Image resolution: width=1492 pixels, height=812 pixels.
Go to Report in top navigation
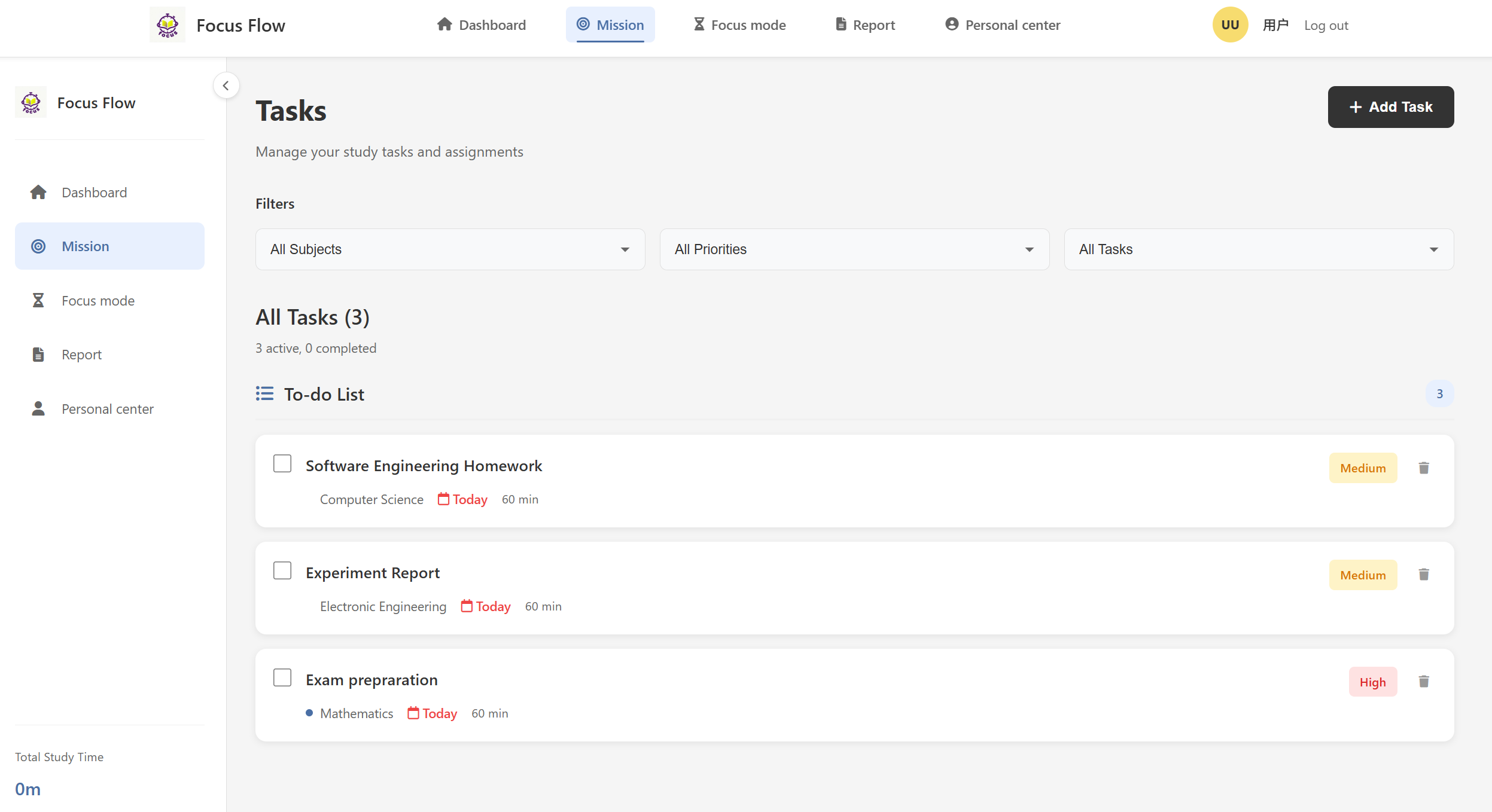pos(865,25)
